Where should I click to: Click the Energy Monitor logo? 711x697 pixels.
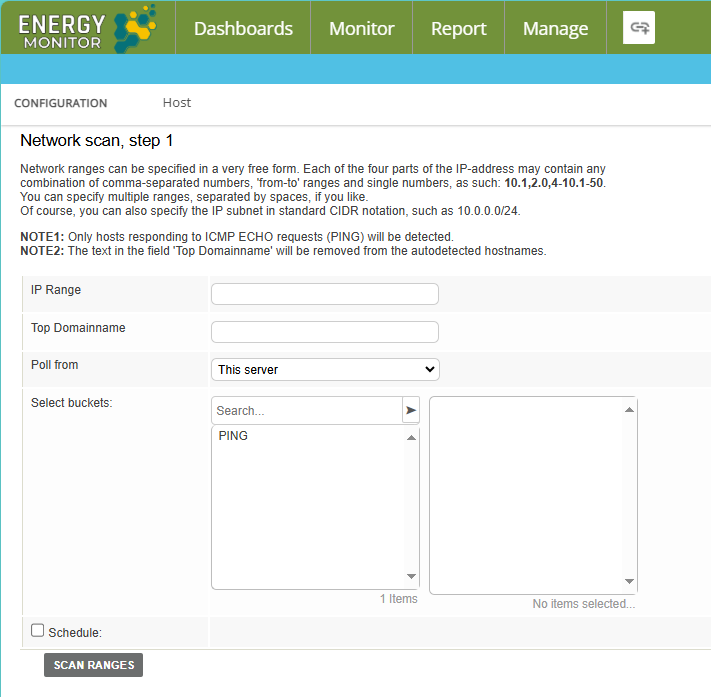click(87, 28)
